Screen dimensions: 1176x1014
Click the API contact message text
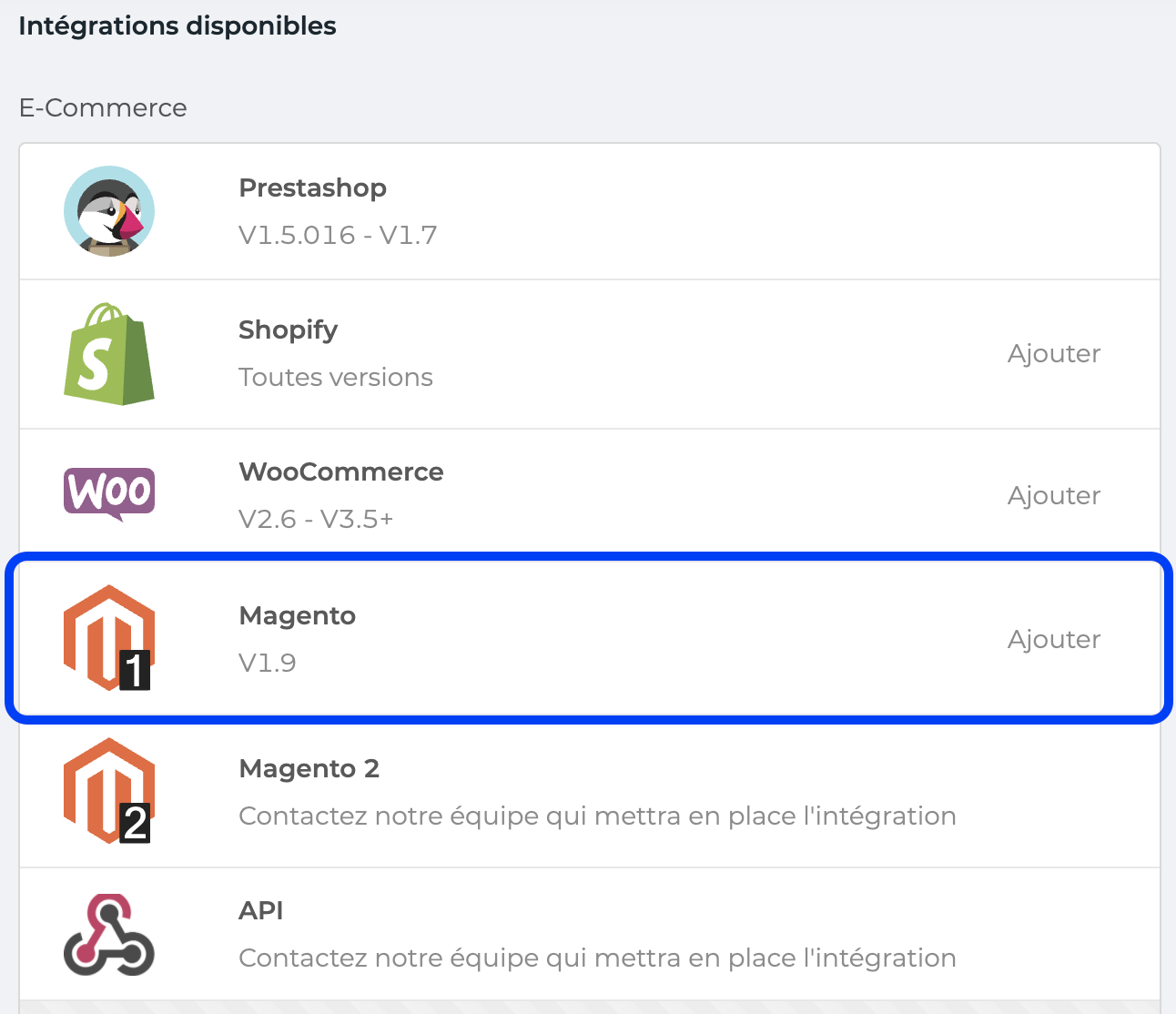tap(597, 958)
